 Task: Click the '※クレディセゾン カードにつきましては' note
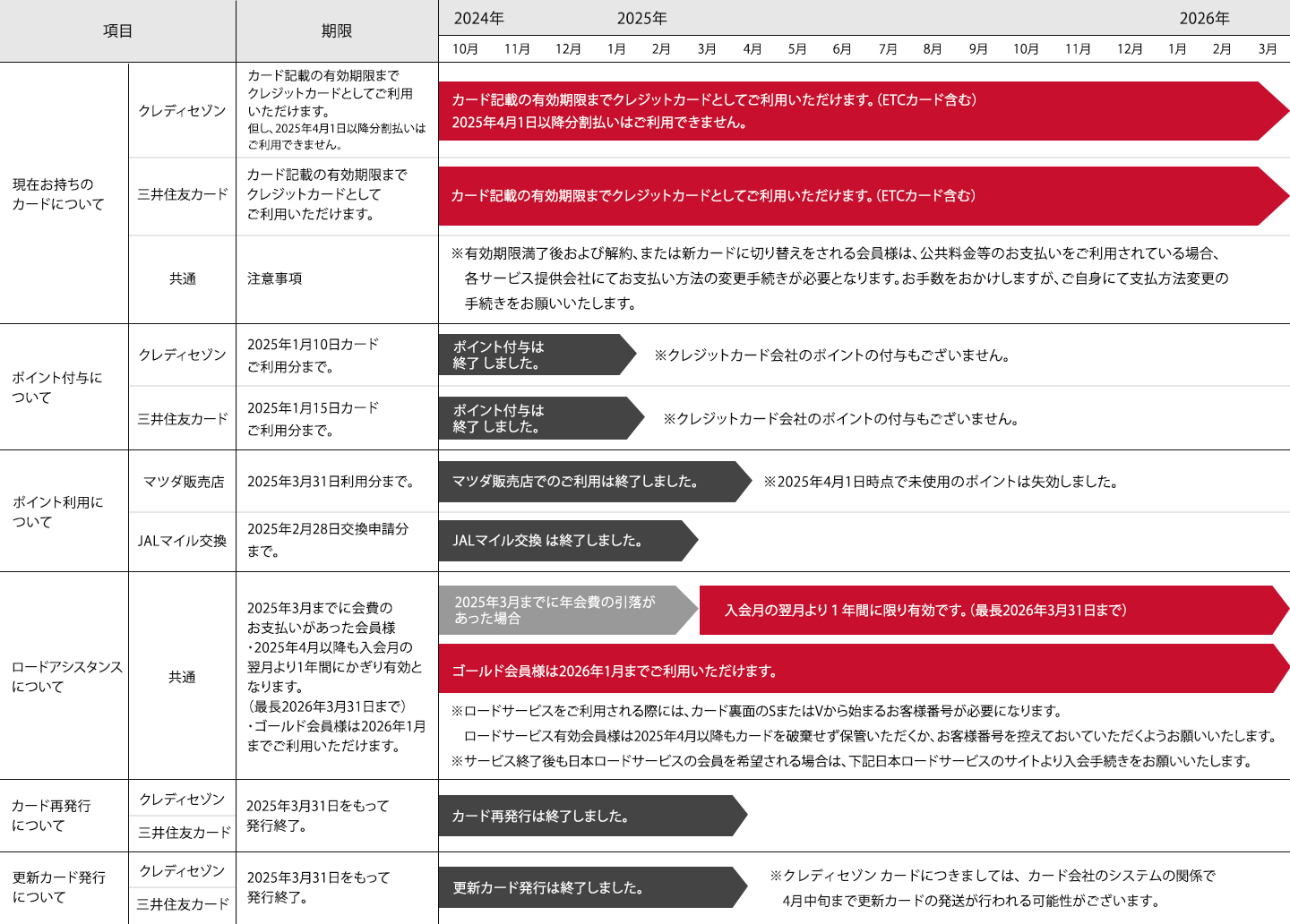pyautogui.click(x=993, y=888)
